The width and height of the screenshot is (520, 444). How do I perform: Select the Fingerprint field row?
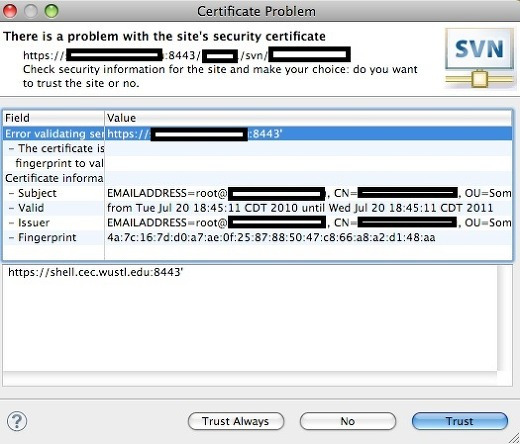257,237
